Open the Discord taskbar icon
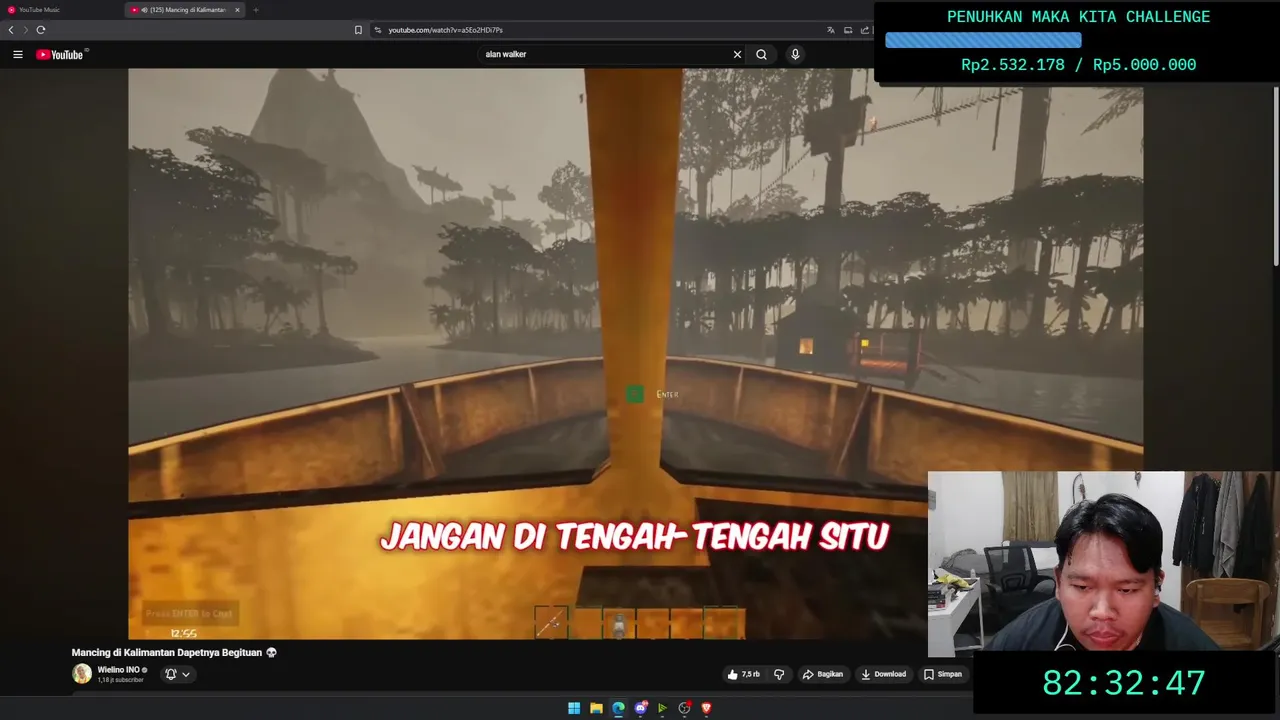Image resolution: width=1280 pixels, height=720 pixels. click(641, 708)
